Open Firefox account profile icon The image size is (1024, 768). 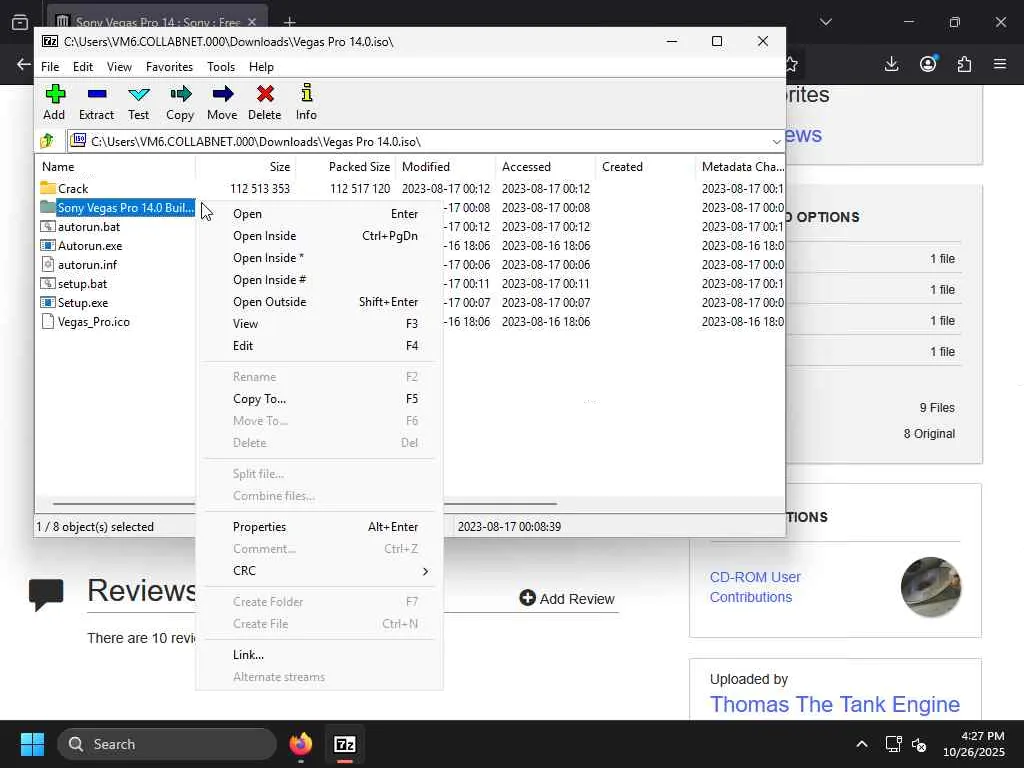coord(928,64)
